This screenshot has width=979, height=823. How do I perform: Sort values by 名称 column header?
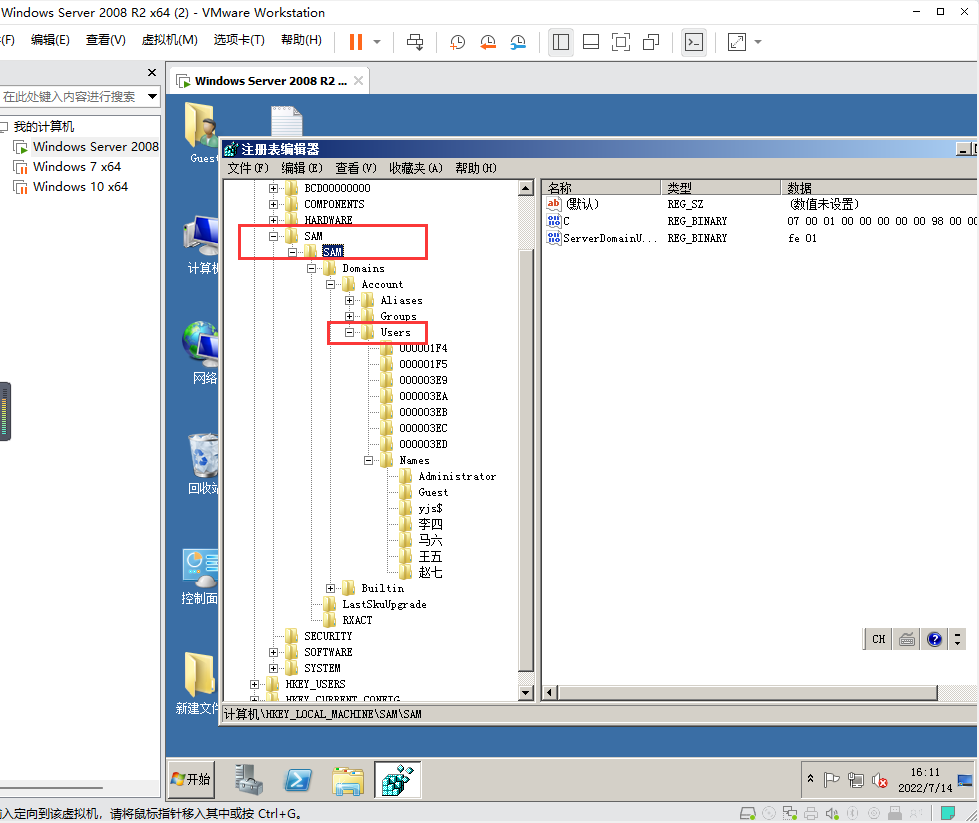(601, 188)
